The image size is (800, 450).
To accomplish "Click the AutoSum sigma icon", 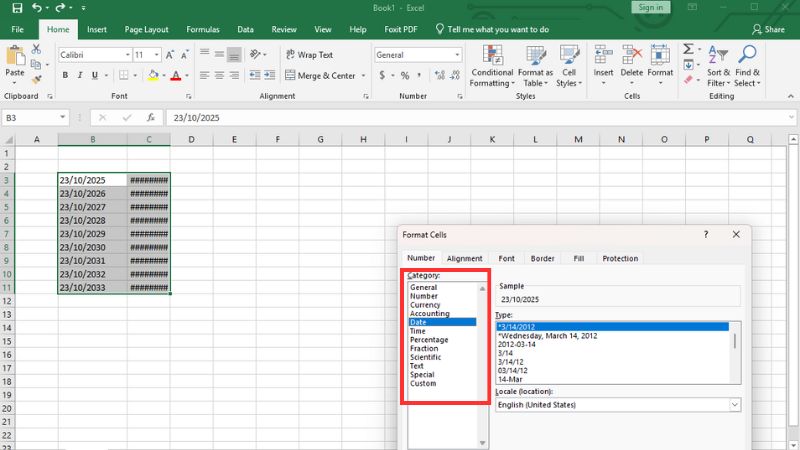I will 689,48.
